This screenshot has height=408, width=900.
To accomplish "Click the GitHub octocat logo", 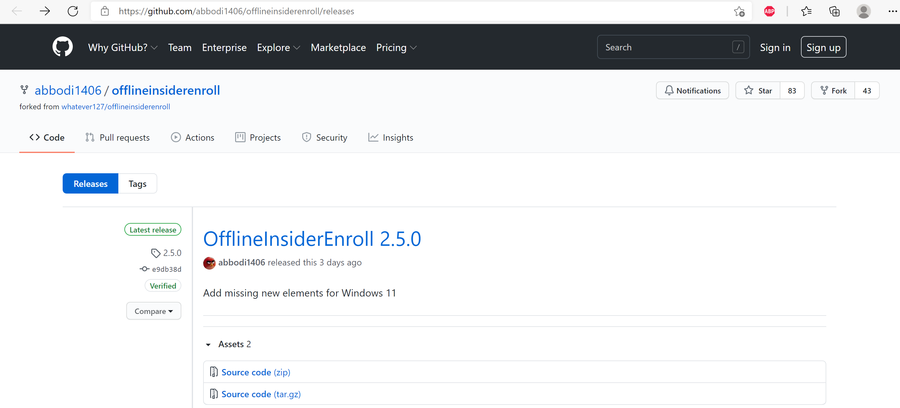I will [x=63, y=47].
